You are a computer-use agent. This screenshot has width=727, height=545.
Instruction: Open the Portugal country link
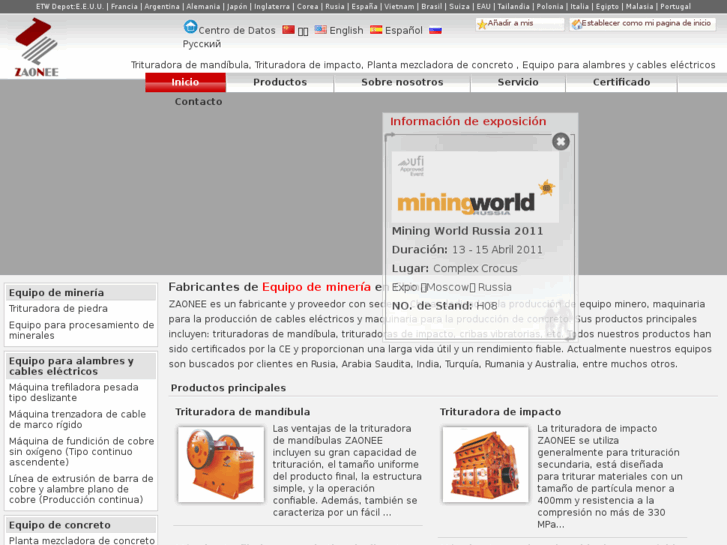coord(676,6)
